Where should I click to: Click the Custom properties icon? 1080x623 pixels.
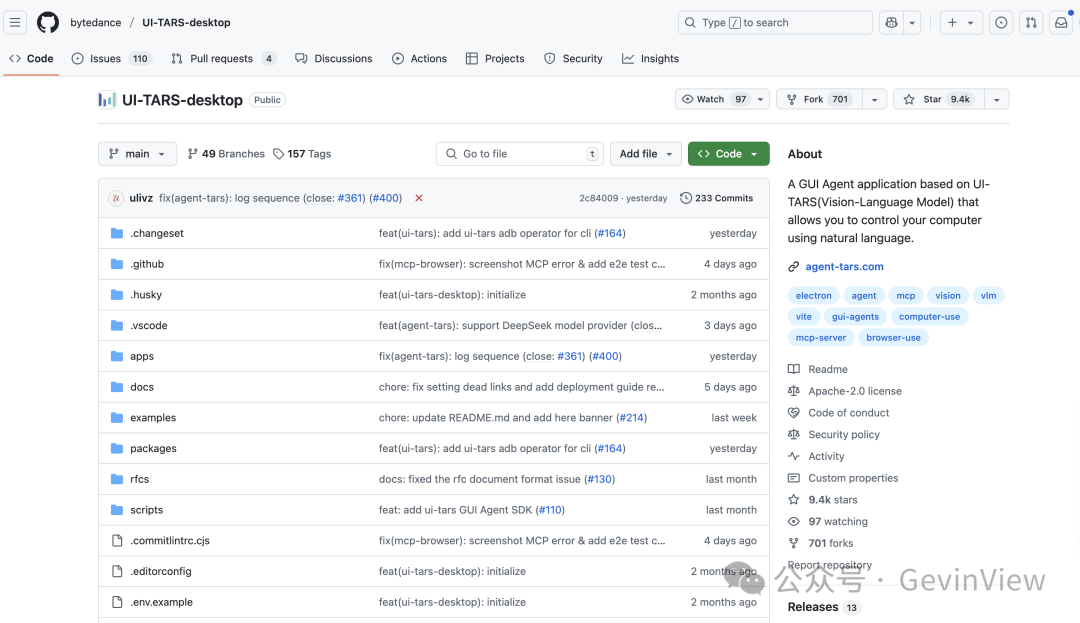(x=793, y=478)
